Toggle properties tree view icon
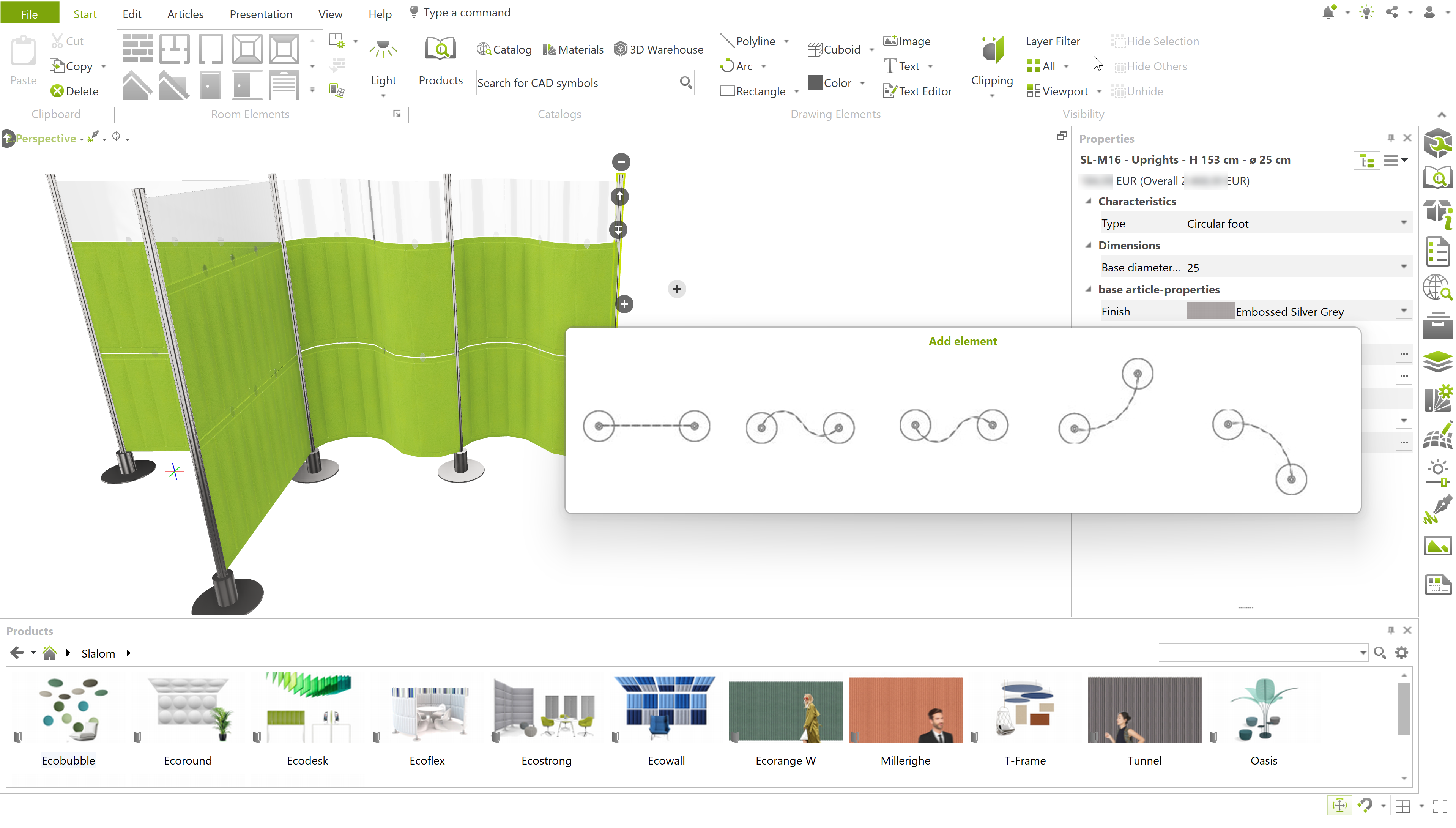Image resolution: width=1456 pixels, height=828 pixels. coord(1366,161)
